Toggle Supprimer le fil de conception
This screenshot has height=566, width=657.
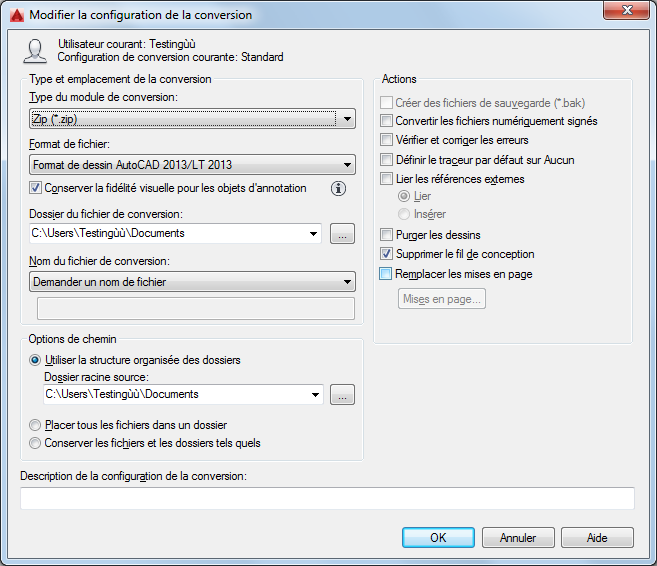tap(386, 253)
